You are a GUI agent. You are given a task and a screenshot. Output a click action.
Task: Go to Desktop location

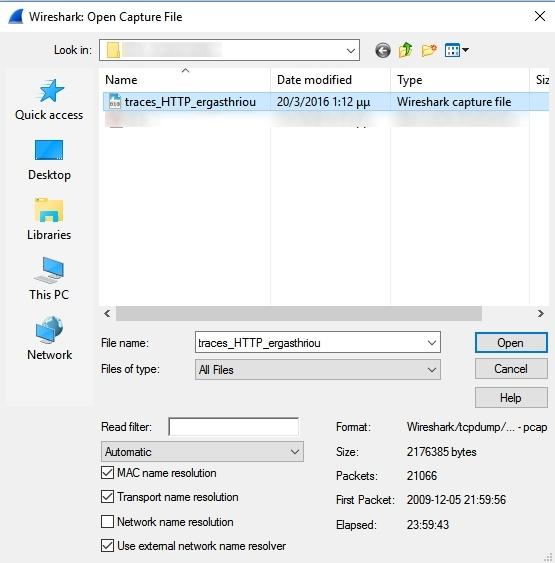[49, 160]
